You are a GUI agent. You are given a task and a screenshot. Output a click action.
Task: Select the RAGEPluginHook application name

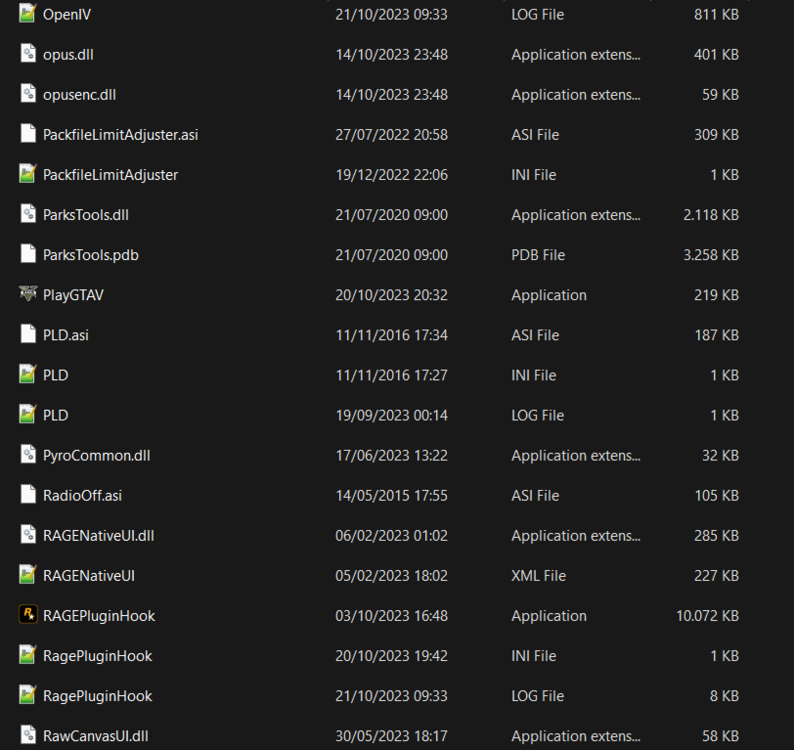click(x=99, y=616)
